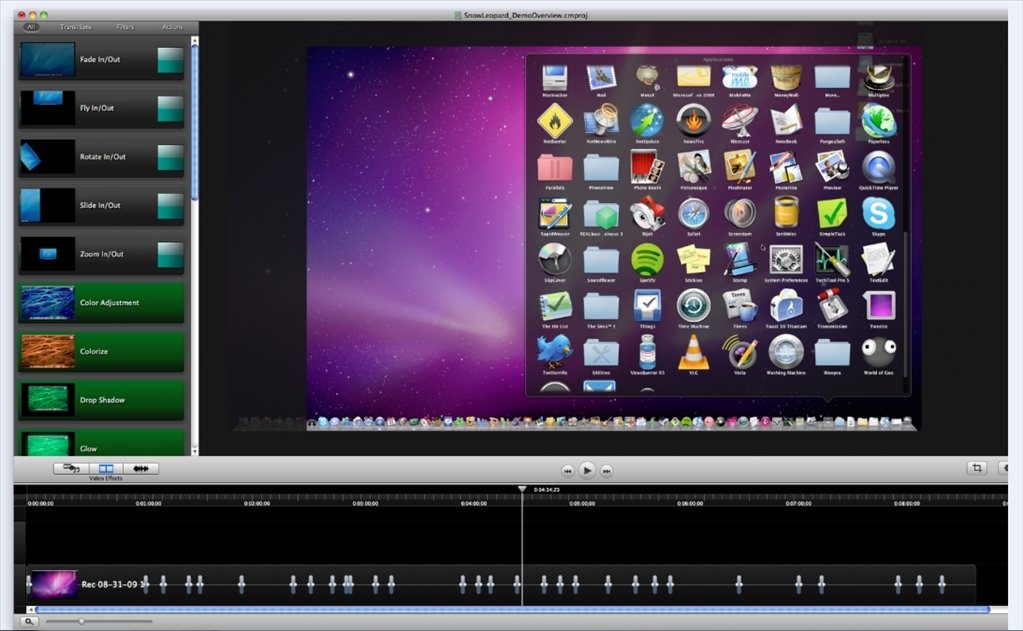
Task: Select the Fade In/Out effect
Action: click(101, 59)
